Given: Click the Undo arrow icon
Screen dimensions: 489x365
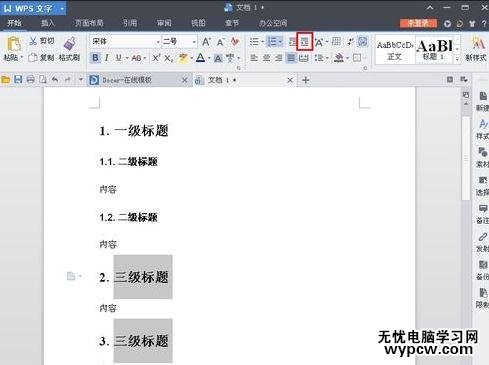Looking at the screenshot, I should (x=55, y=80).
